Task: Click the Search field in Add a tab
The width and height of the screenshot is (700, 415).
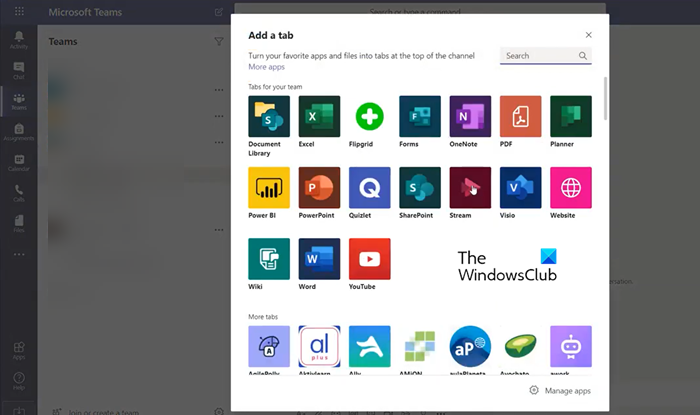Action: 546,56
